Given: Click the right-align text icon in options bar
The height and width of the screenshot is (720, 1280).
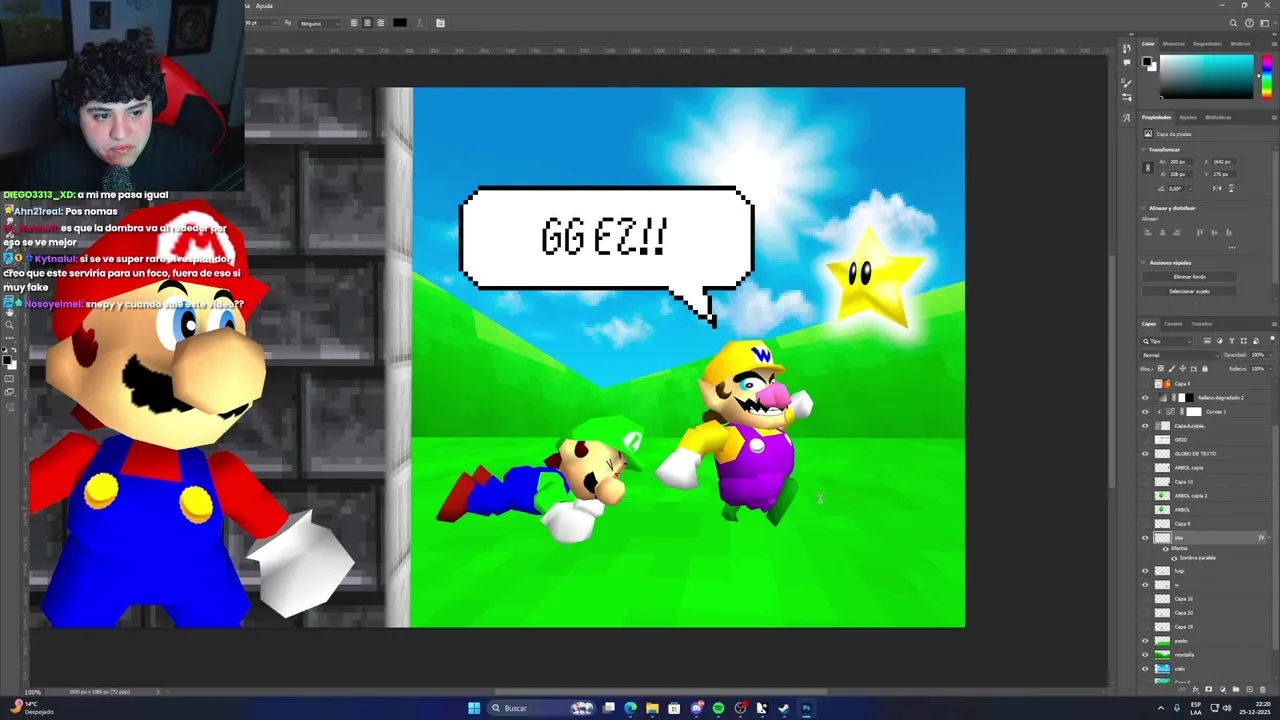Looking at the screenshot, I should 380,23.
